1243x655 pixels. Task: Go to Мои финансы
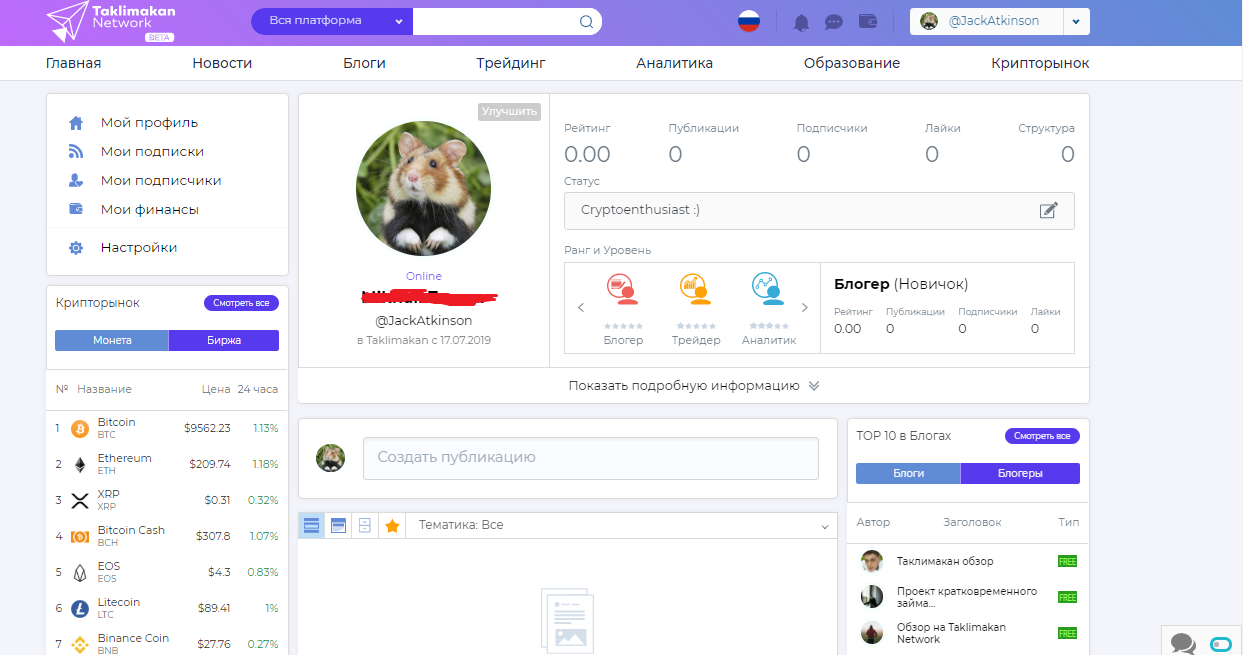149,210
